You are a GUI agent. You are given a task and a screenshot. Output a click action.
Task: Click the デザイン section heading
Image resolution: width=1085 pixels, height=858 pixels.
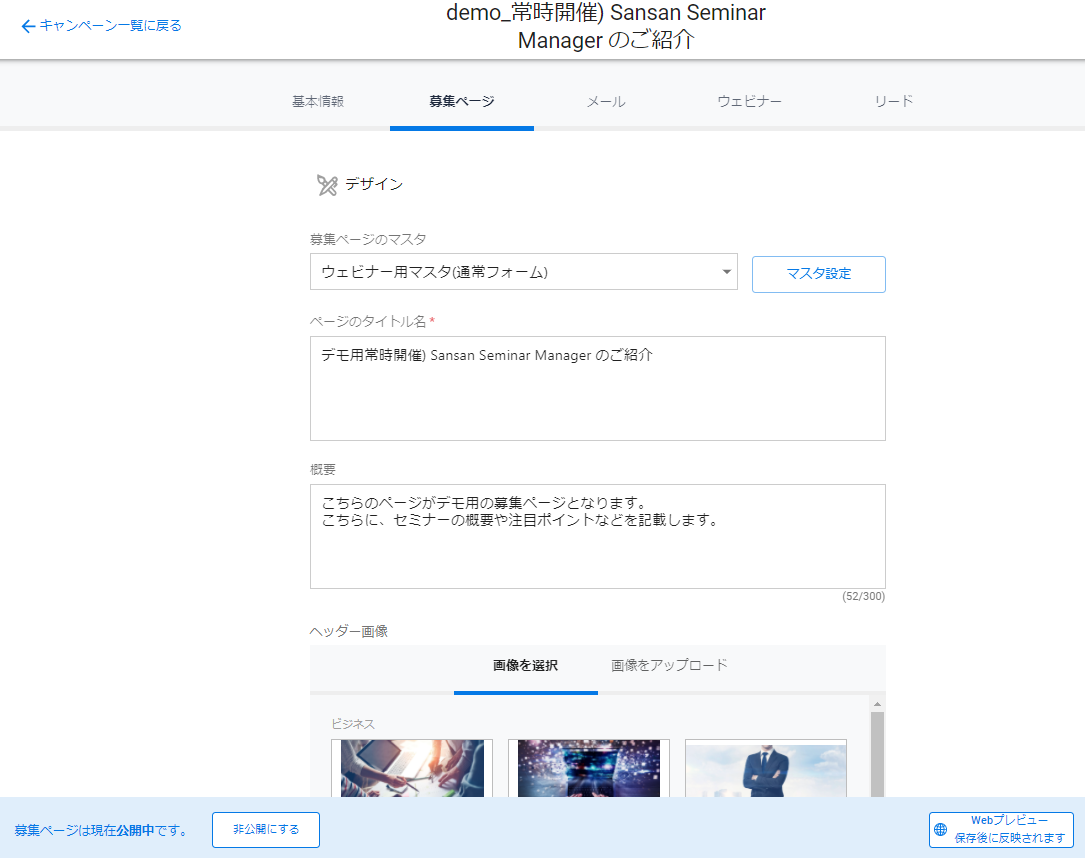click(x=374, y=184)
